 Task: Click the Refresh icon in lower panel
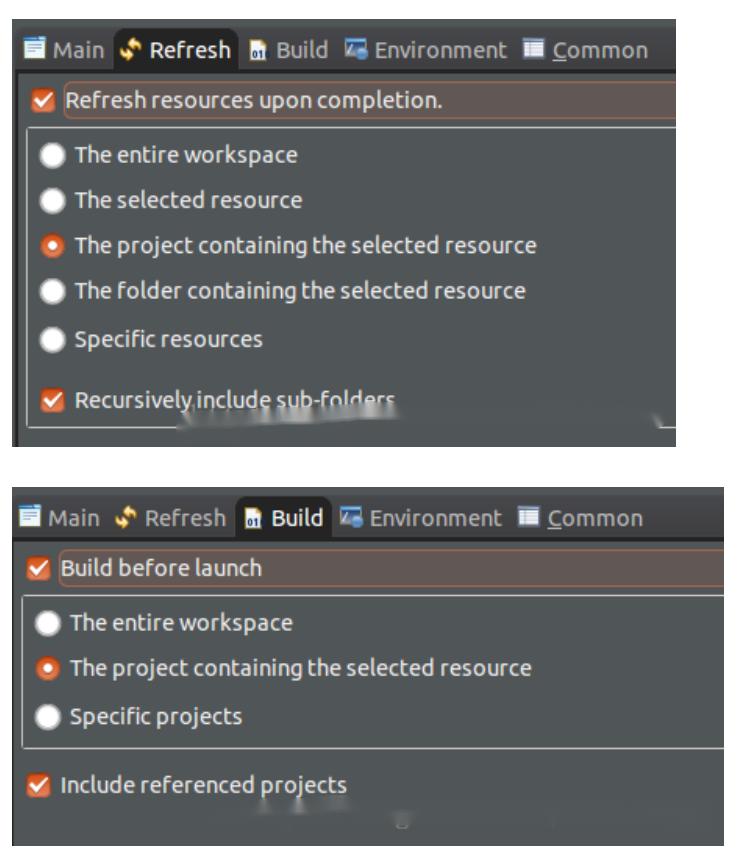[127, 517]
